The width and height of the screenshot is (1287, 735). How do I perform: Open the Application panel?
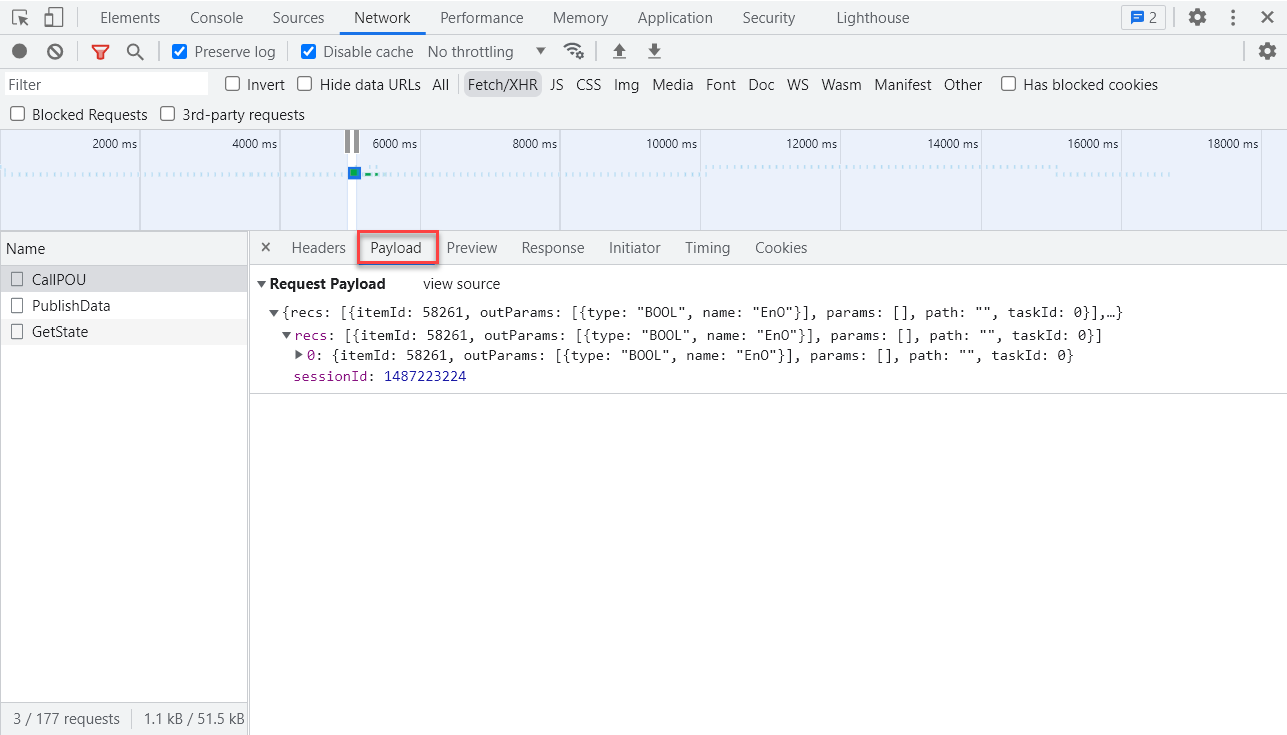[675, 18]
